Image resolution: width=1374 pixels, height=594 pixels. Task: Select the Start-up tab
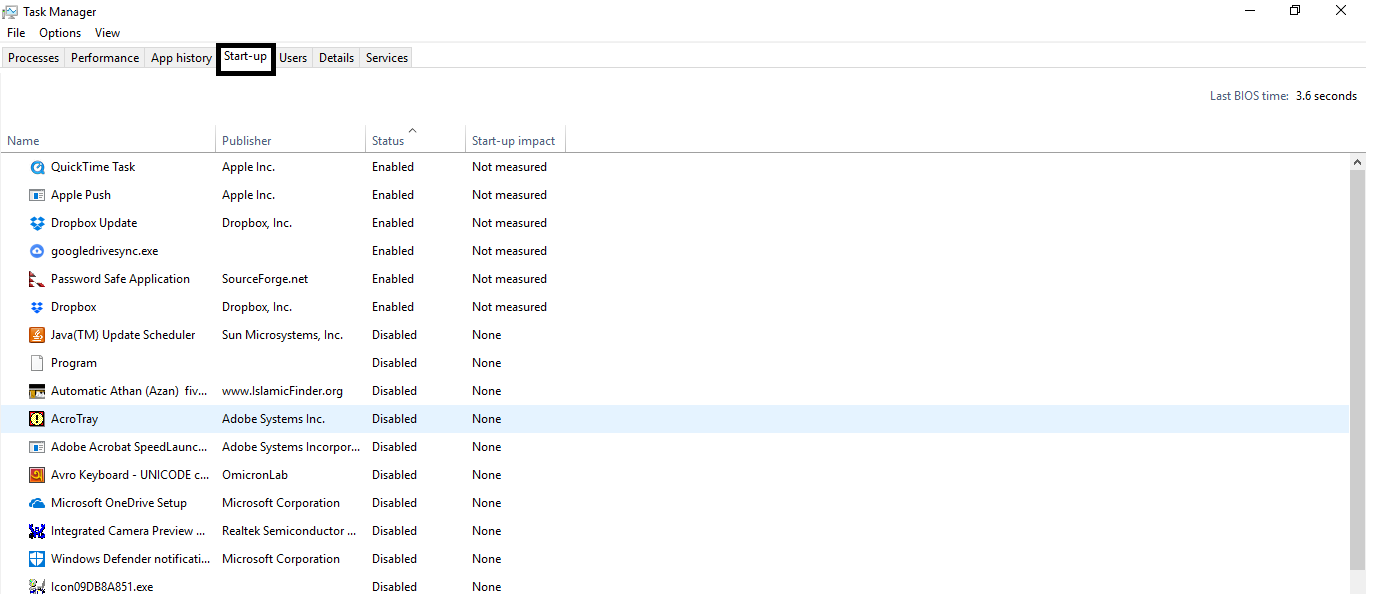(x=245, y=57)
